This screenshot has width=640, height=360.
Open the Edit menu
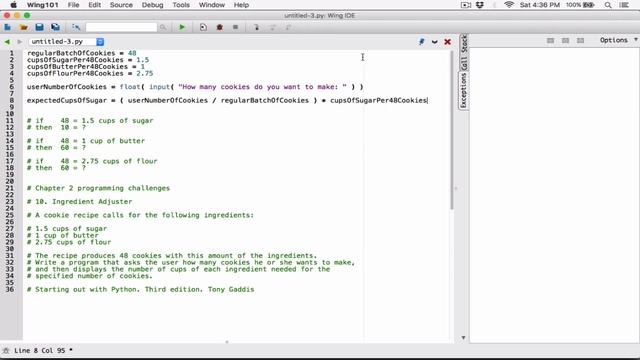94,5
